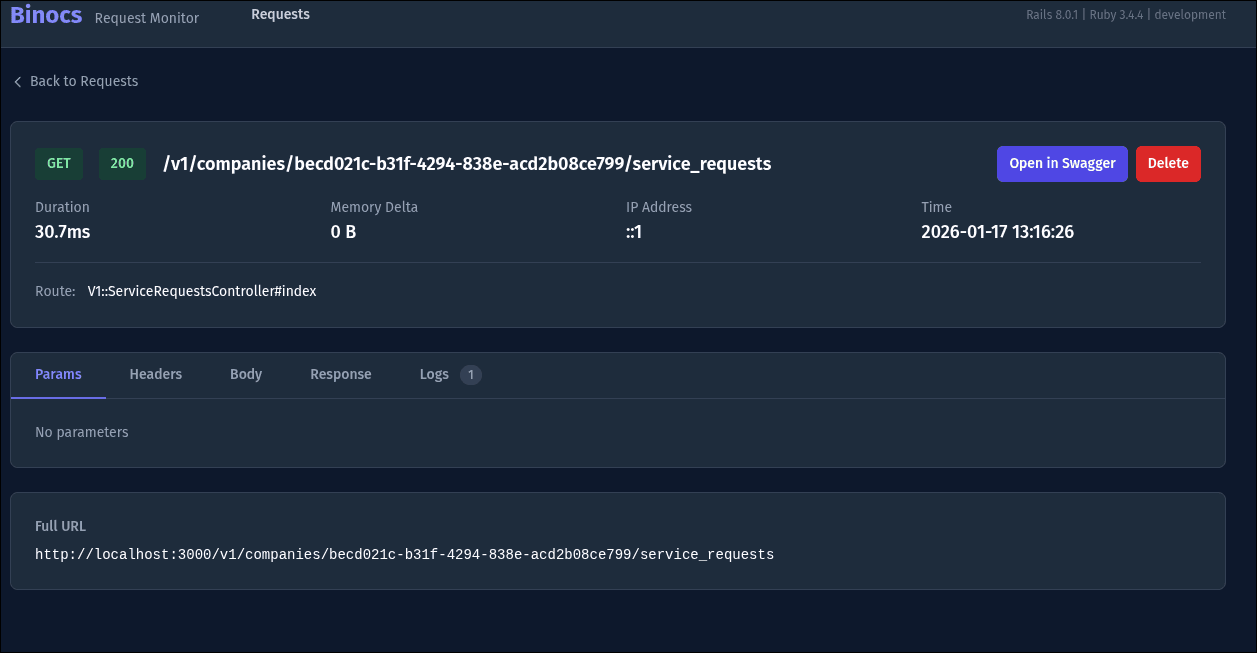Click the 200 status badge

coord(122,163)
